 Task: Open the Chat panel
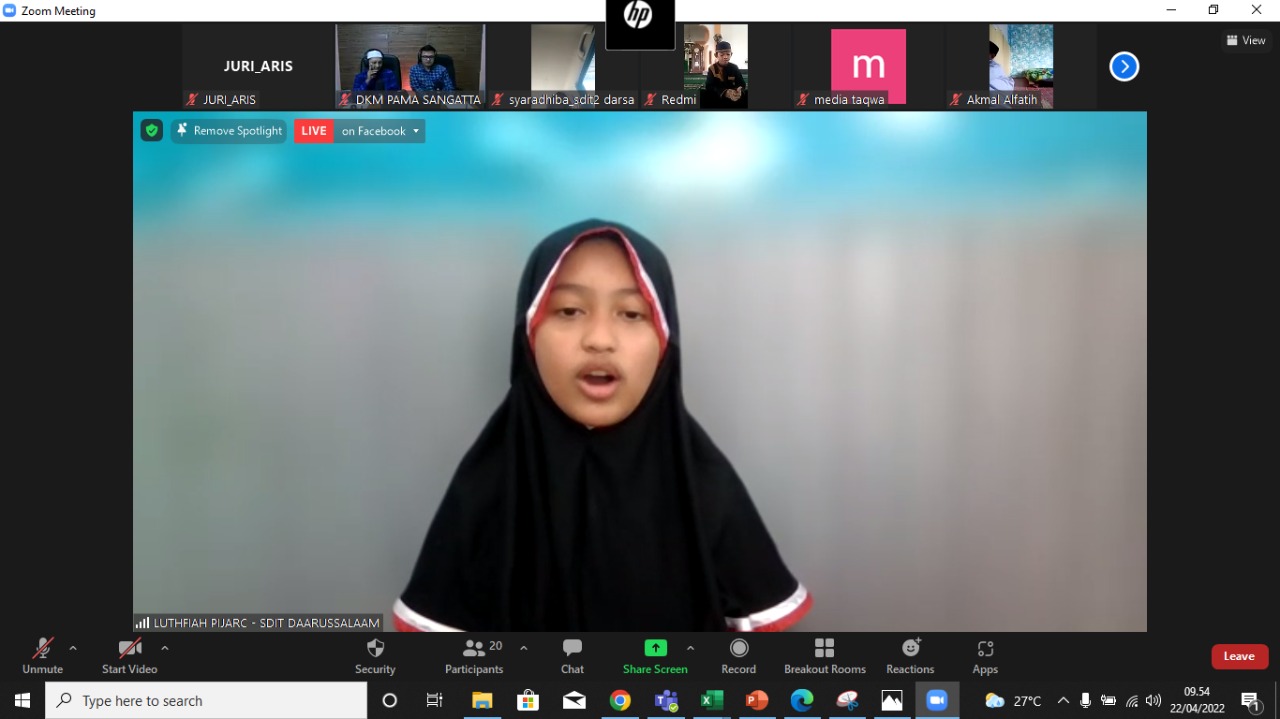[x=572, y=656]
